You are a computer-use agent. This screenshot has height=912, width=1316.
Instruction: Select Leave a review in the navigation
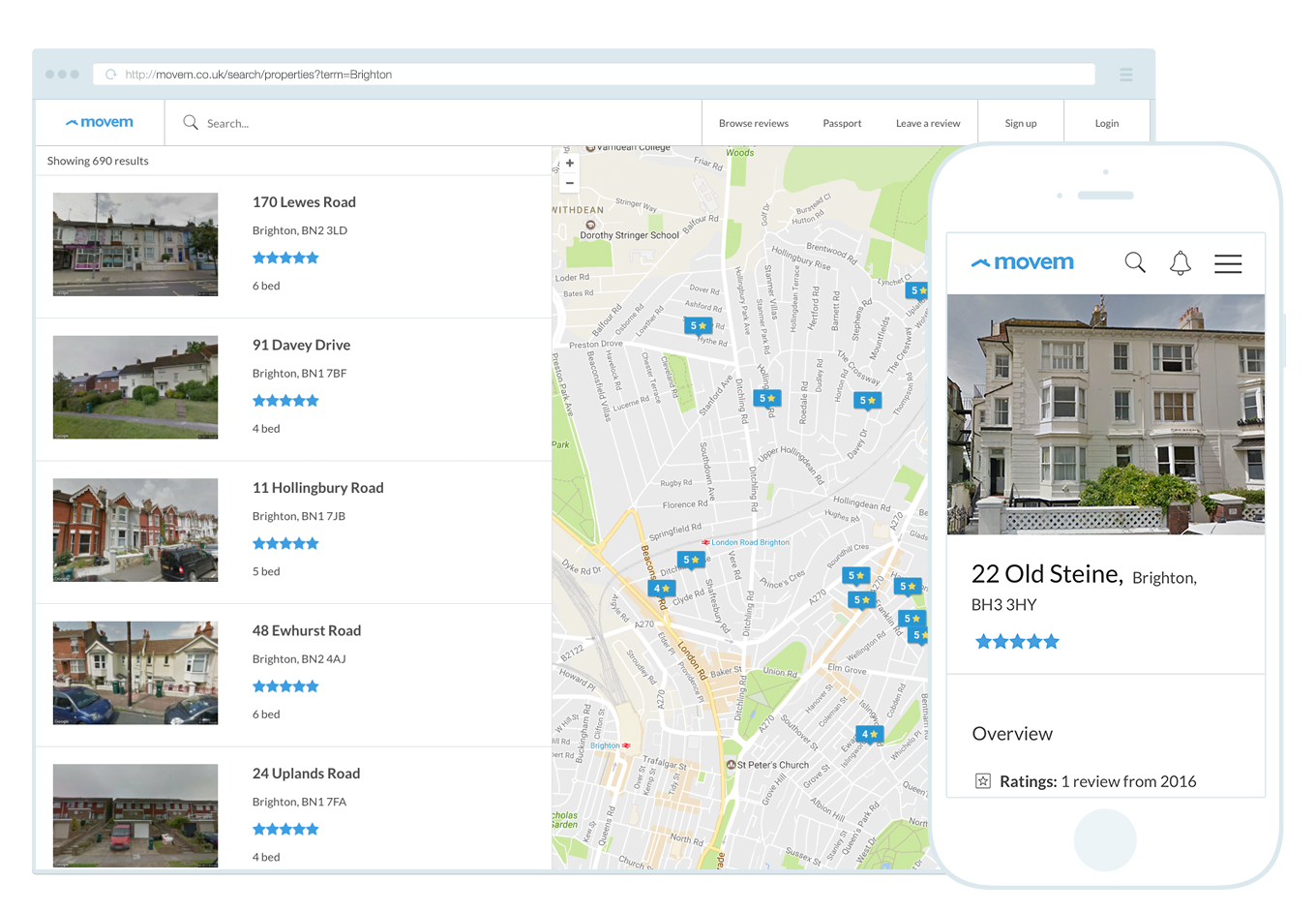928,123
